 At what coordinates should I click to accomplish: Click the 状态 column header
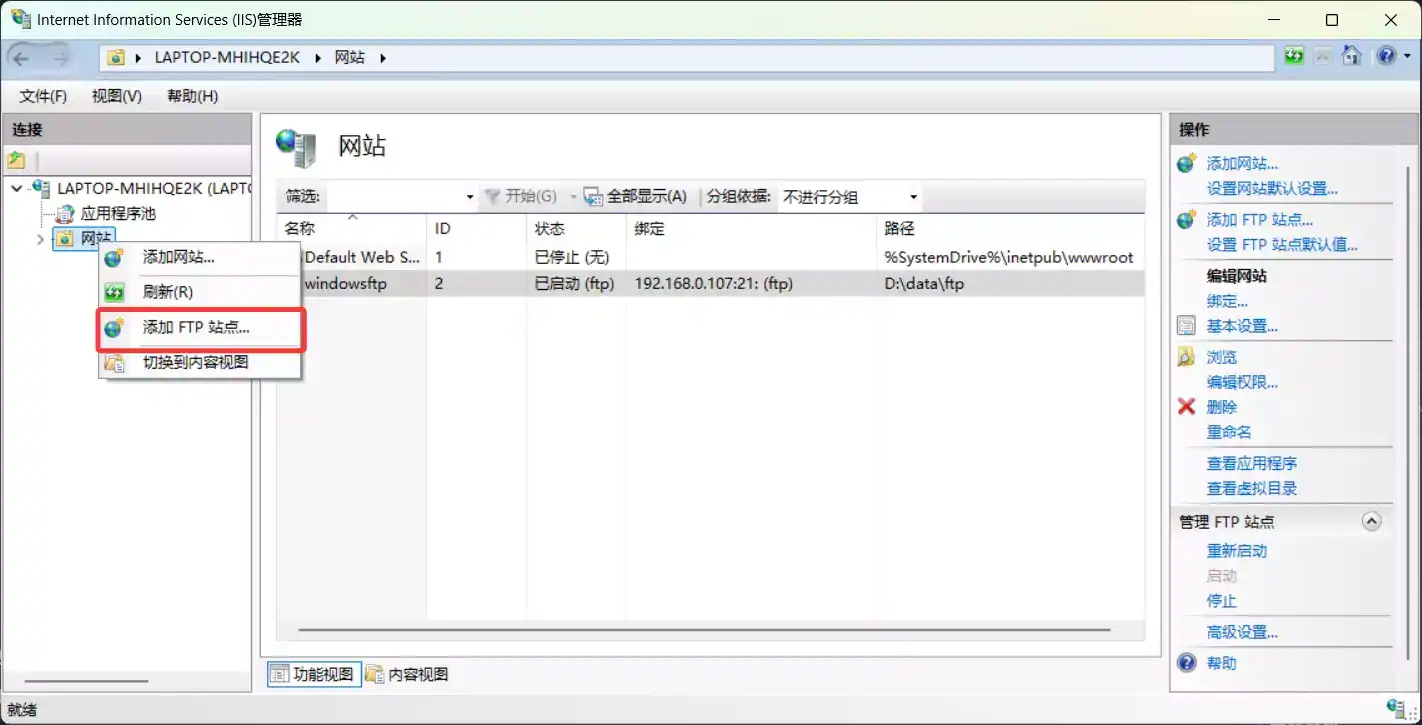(576, 228)
